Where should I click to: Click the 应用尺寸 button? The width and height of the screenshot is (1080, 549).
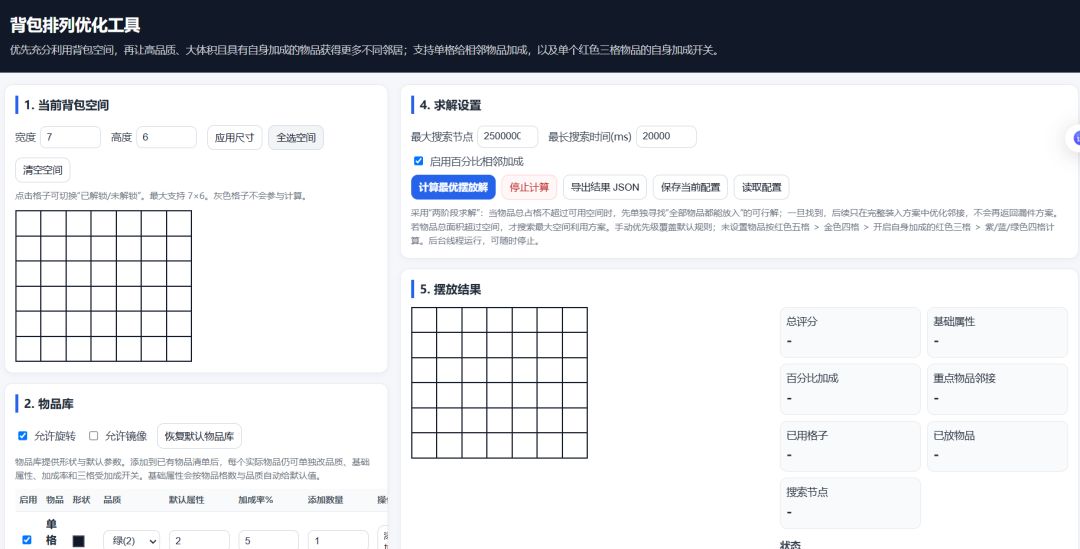click(234, 137)
